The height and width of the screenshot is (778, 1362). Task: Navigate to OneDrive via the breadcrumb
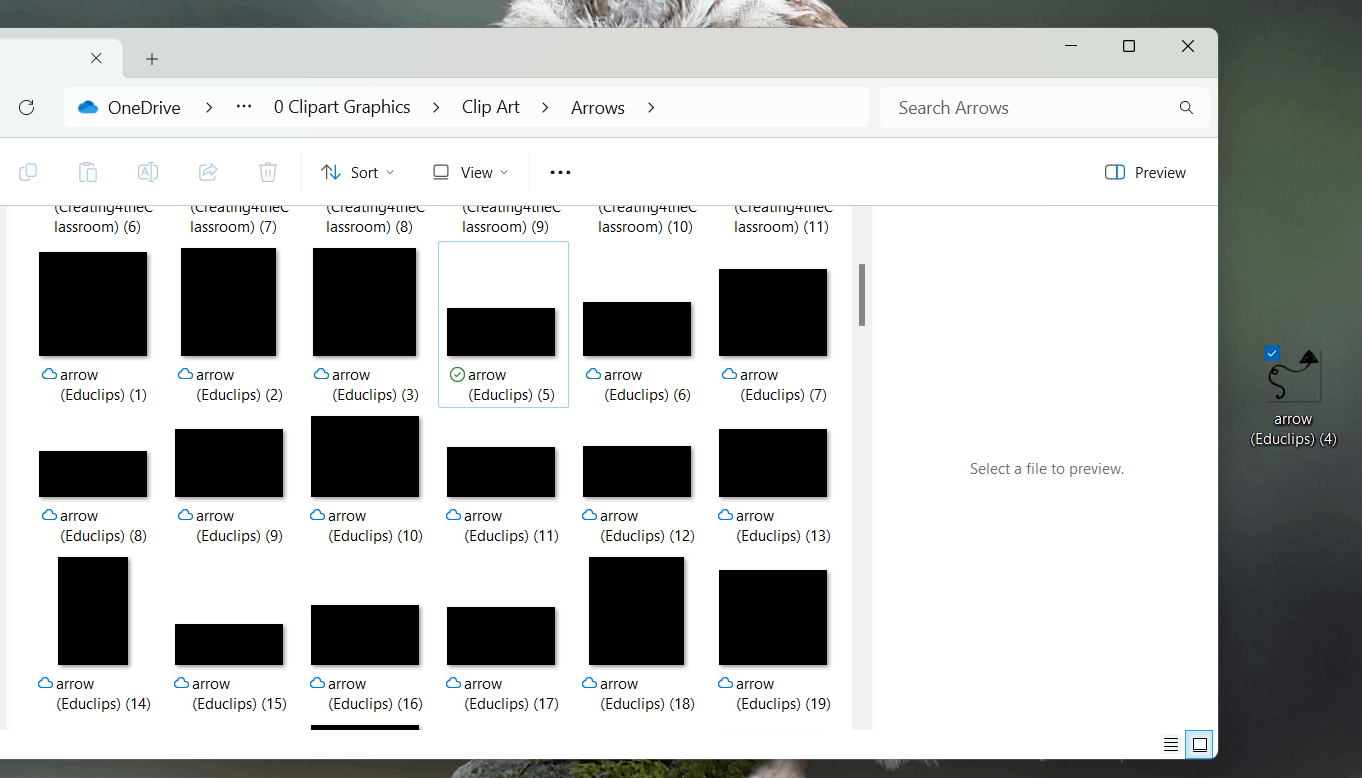point(140,107)
